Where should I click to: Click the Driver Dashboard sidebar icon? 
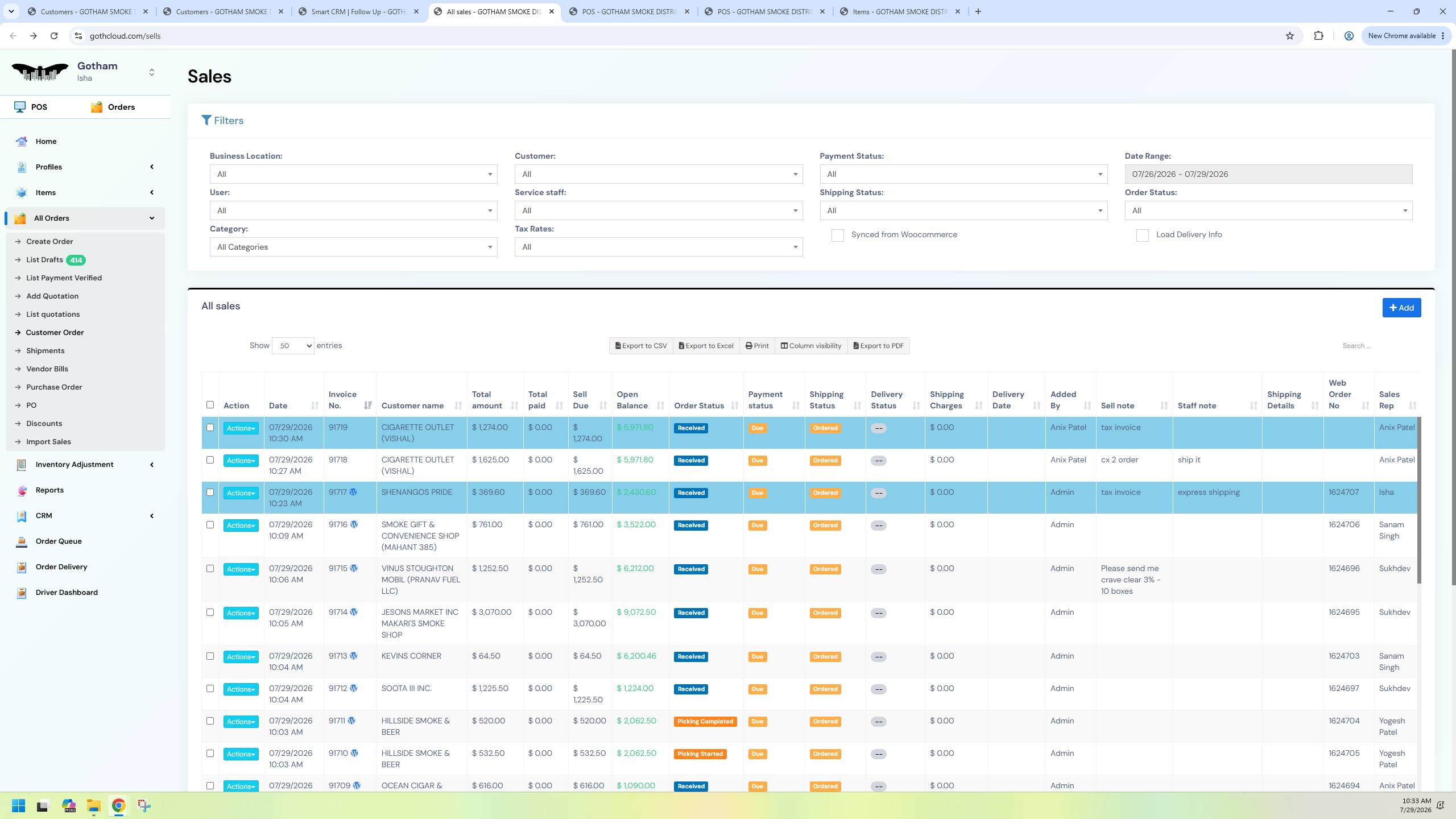coord(22,592)
